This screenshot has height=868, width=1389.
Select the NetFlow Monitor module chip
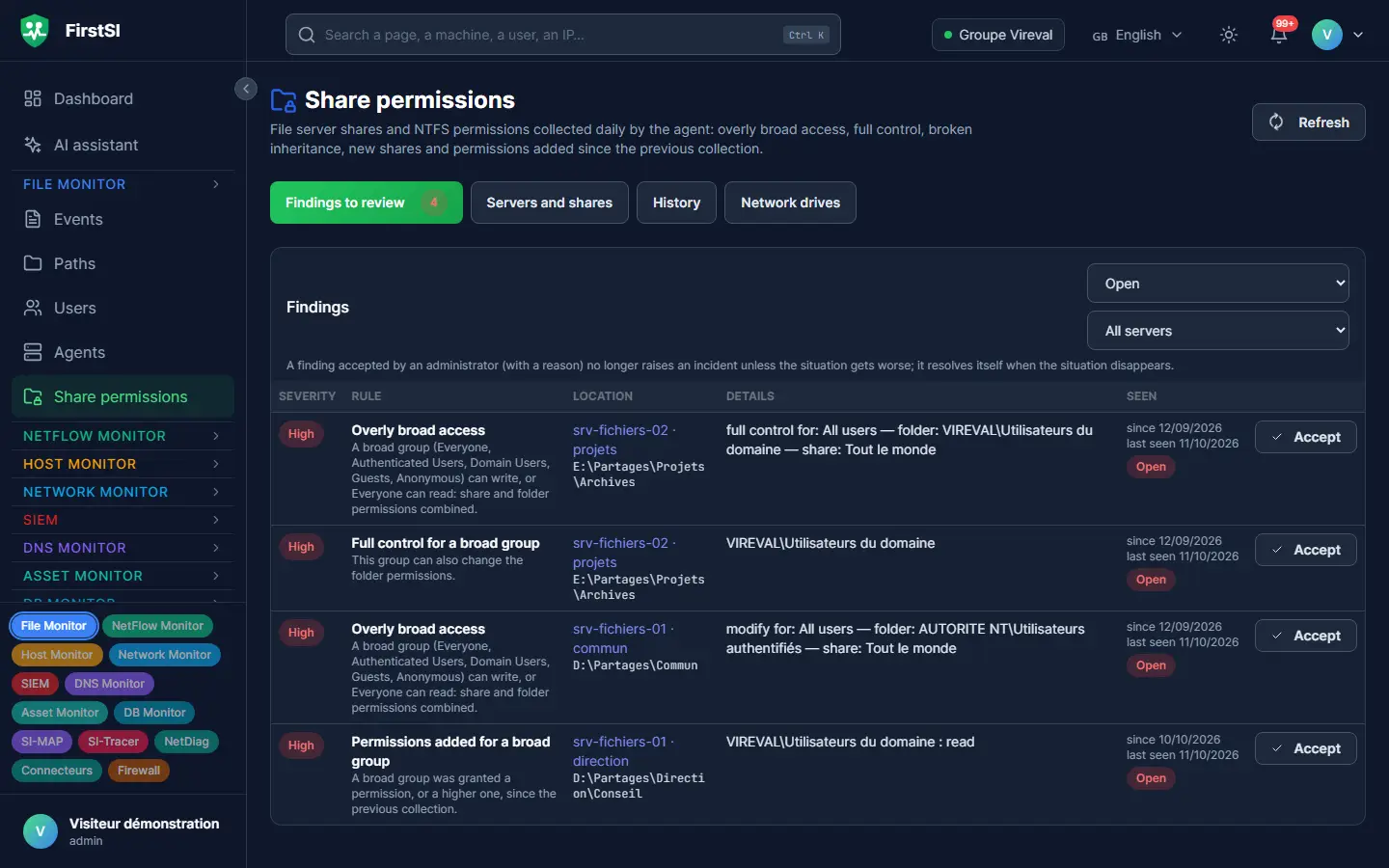coord(157,626)
